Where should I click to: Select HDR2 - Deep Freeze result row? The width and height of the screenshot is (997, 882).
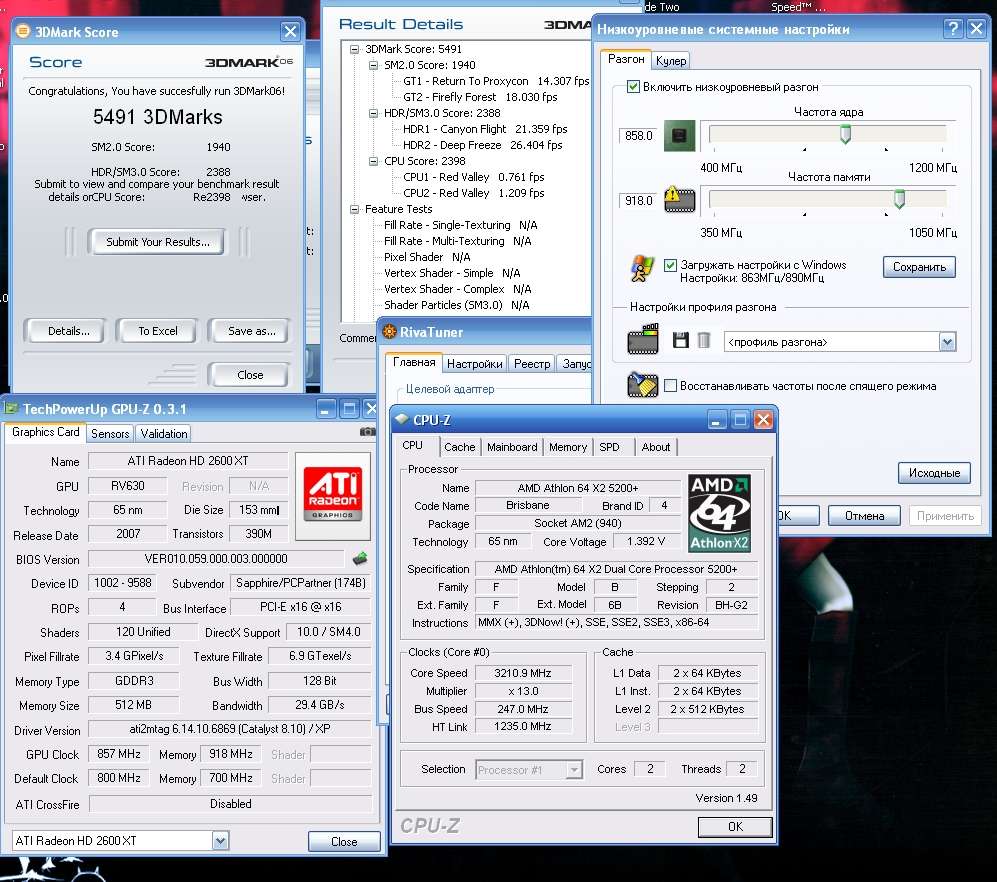tap(483, 145)
